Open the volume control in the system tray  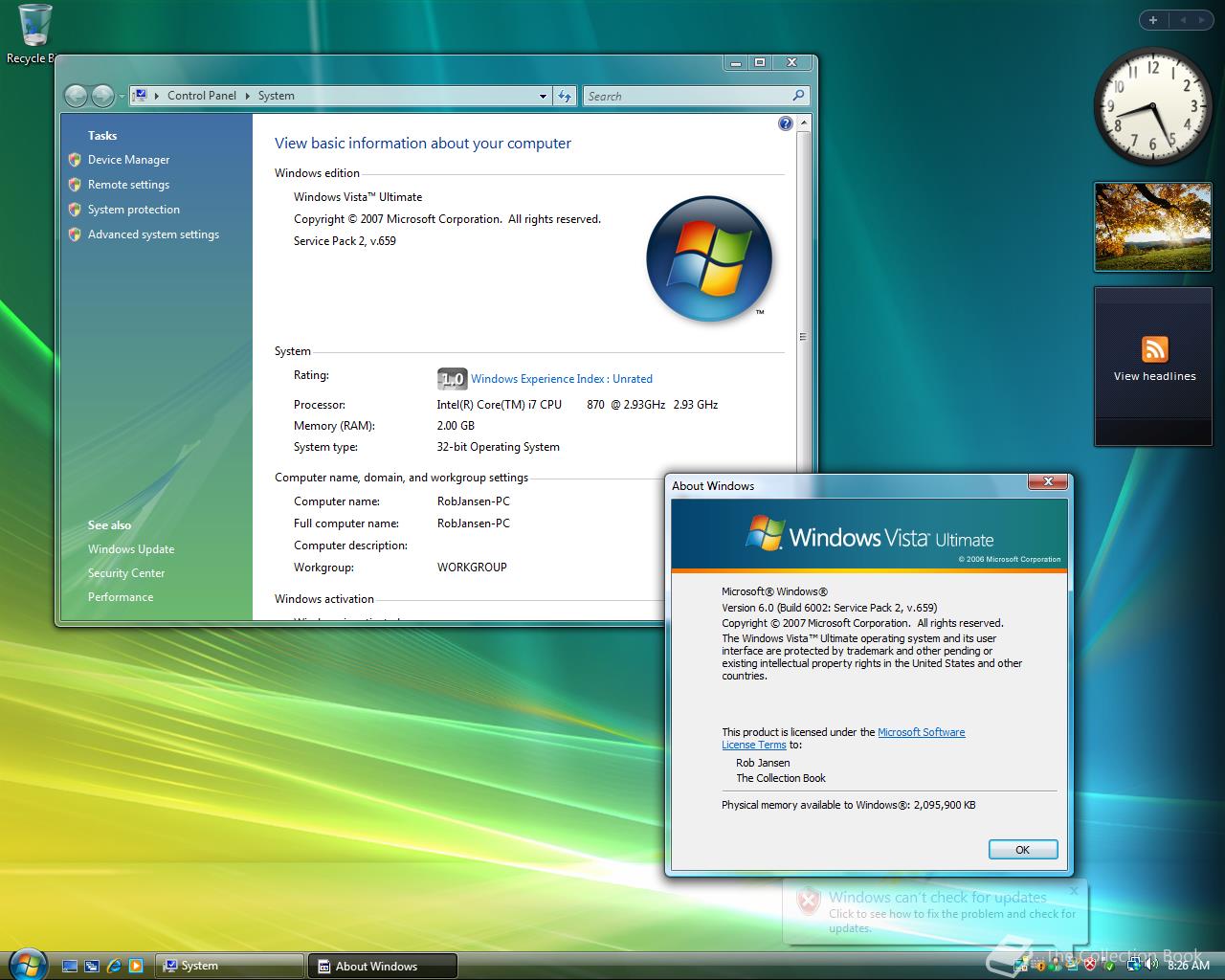coord(1149,965)
